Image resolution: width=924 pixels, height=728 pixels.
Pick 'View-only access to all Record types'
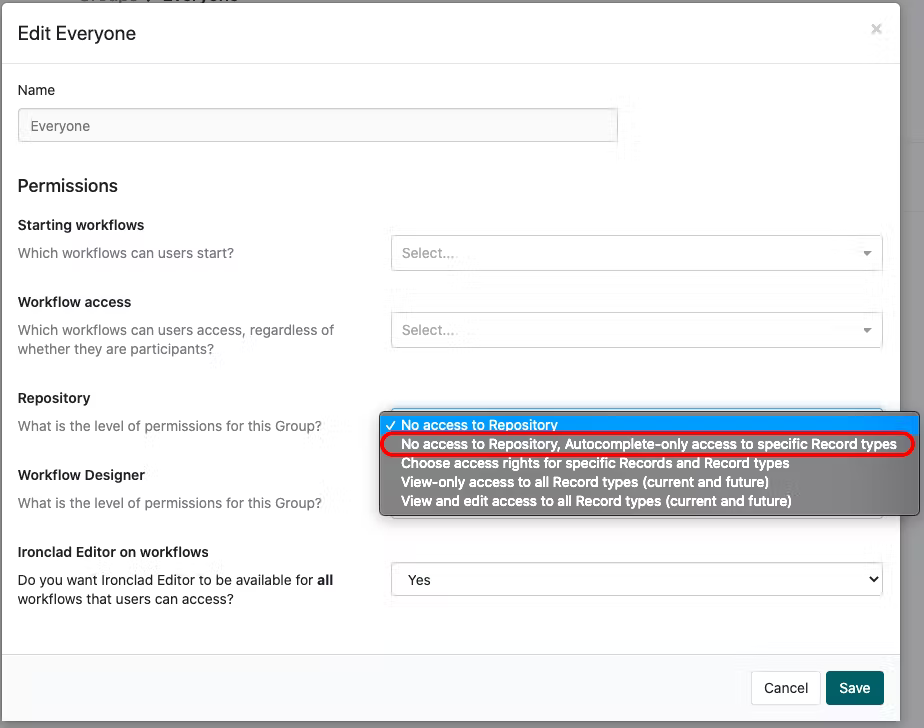coord(649,482)
